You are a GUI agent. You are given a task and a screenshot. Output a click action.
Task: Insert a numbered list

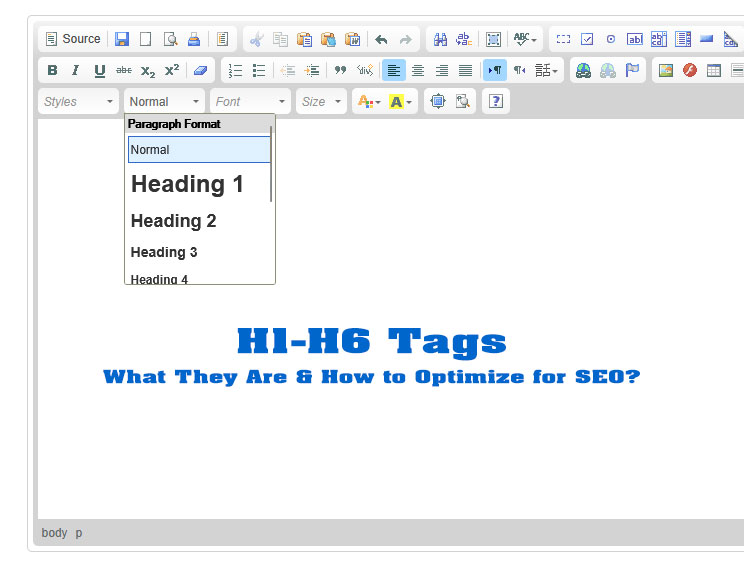click(235, 70)
